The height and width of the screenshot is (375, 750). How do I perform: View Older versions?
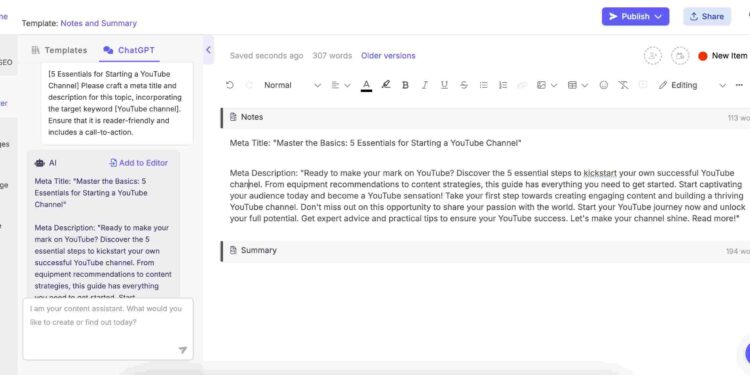click(388, 55)
